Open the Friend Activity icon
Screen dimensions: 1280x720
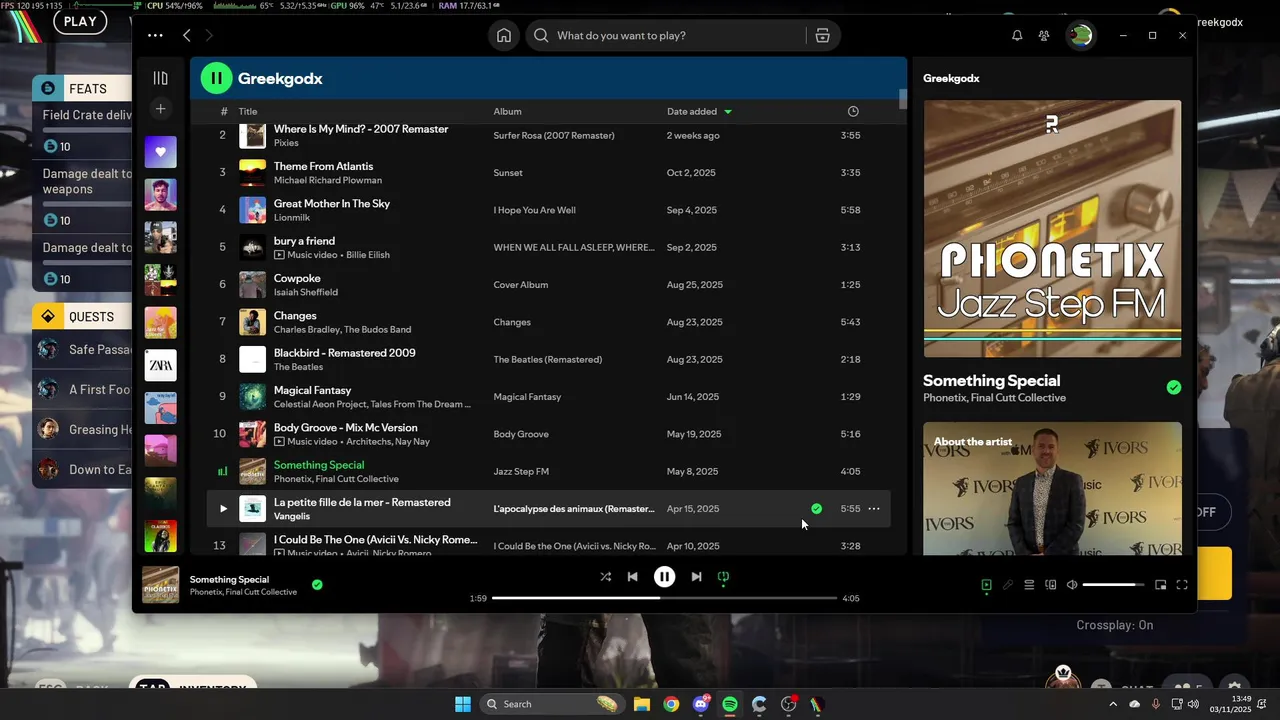coord(1044,35)
